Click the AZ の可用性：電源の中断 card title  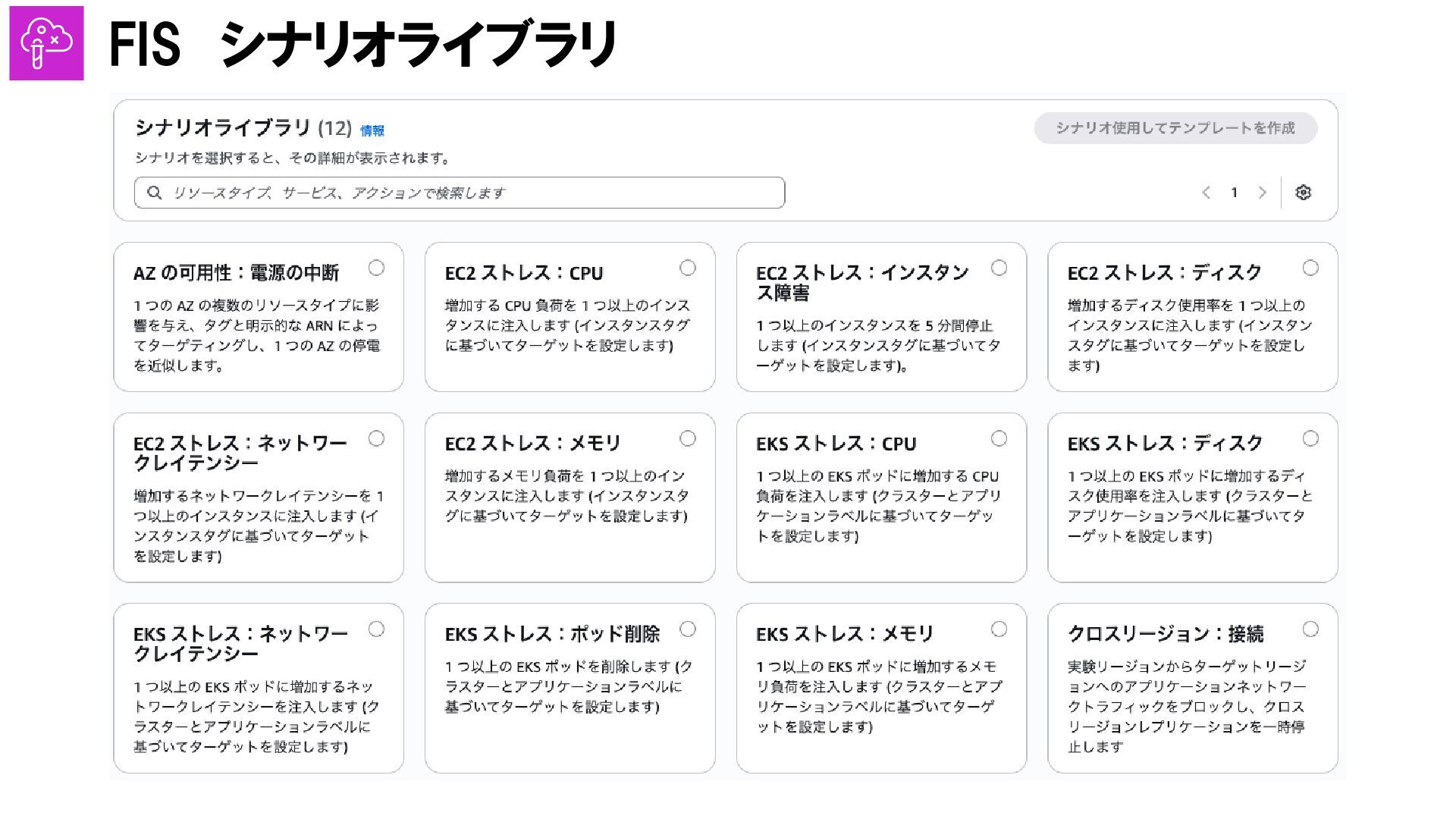[x=237, y=273]
